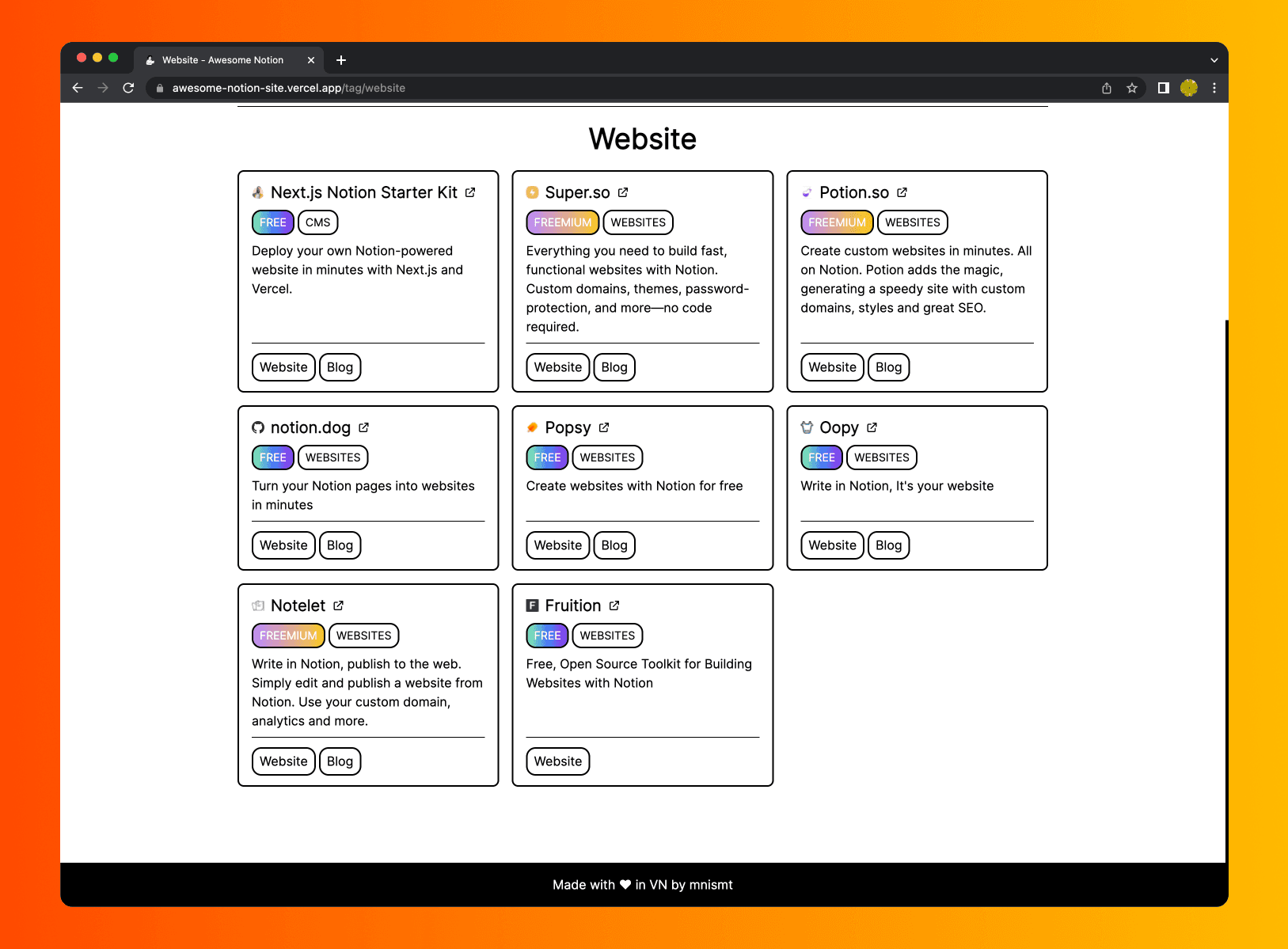
Task: Click the FREE badge on notion.dog card
Action: [x=272, y=457]
